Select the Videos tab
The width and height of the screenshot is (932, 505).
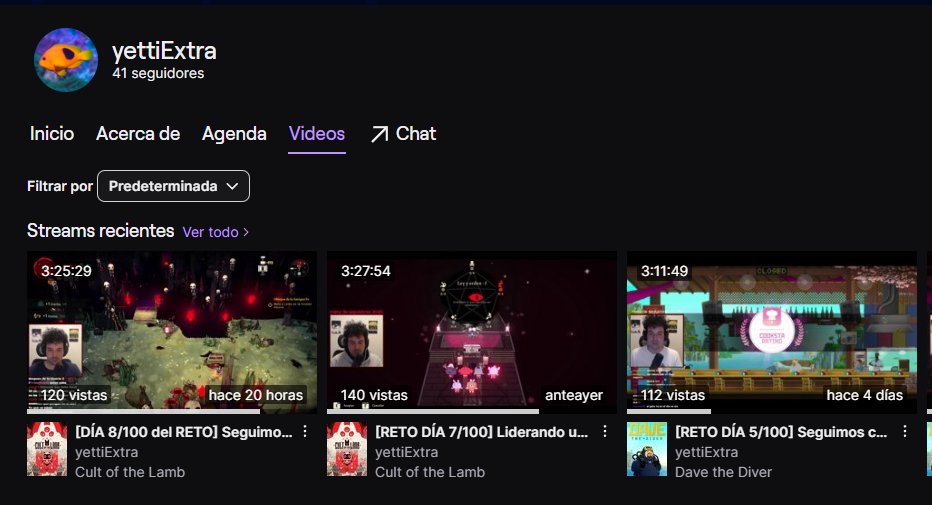[317, 134]
